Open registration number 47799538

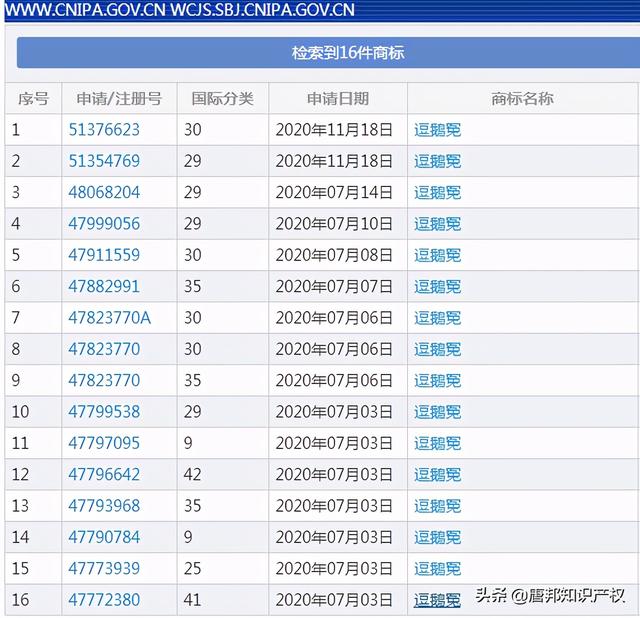tap(104, 411)
